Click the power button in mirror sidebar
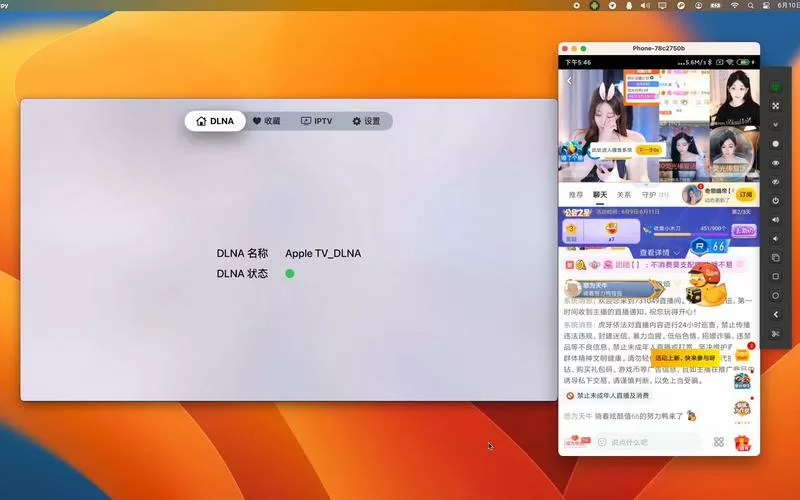This screenshot has height=500, width=800. 776,201
